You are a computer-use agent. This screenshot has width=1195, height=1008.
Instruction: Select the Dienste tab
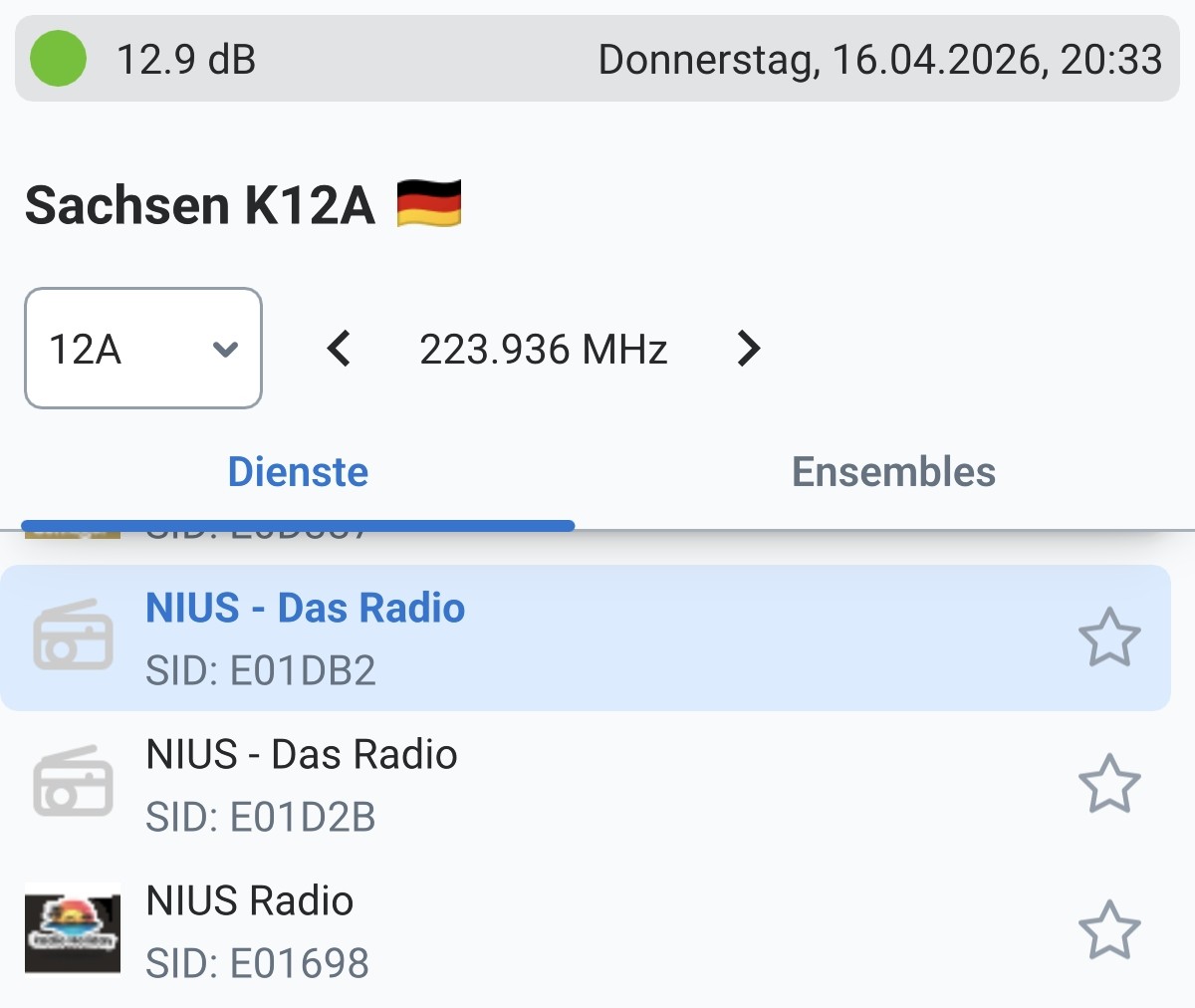click(298, 472)
